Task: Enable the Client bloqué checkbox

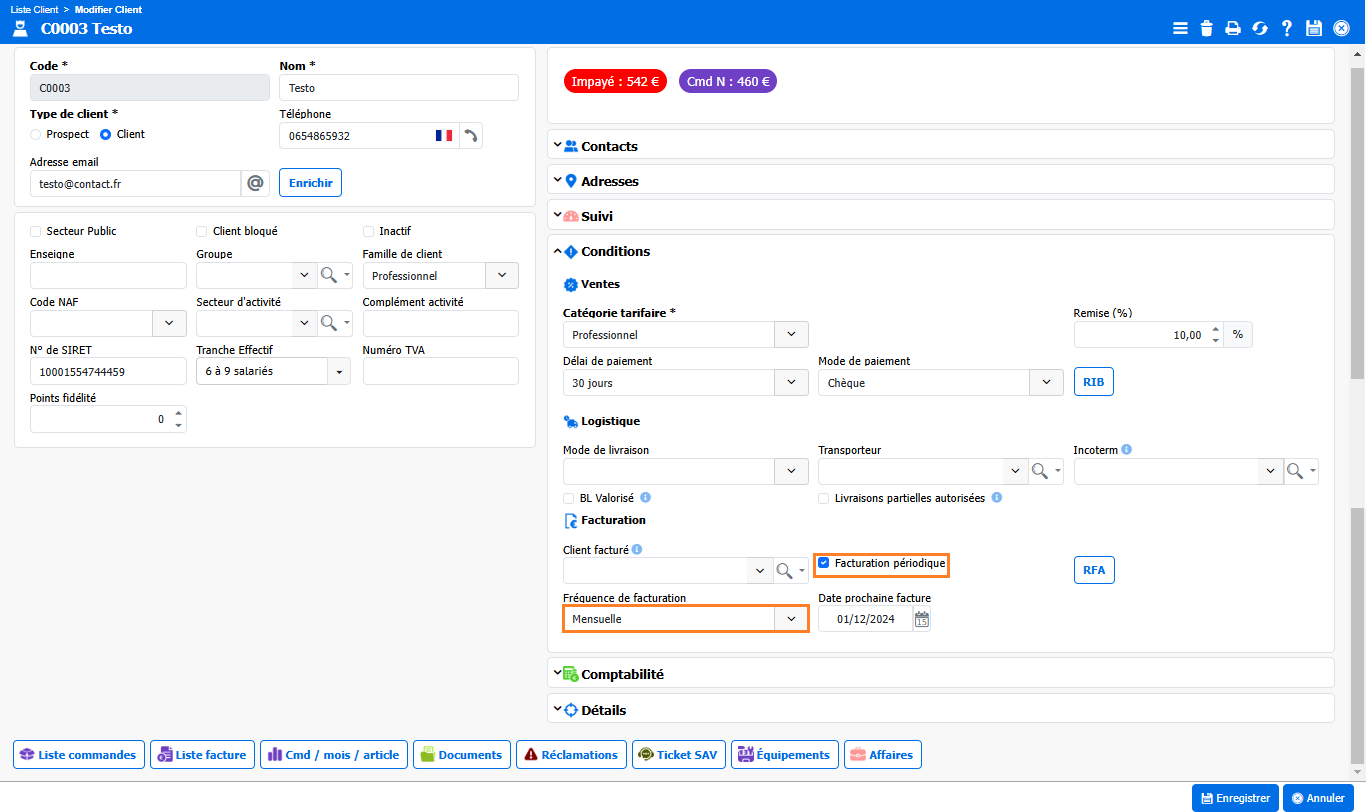Action: pos(202,231)
